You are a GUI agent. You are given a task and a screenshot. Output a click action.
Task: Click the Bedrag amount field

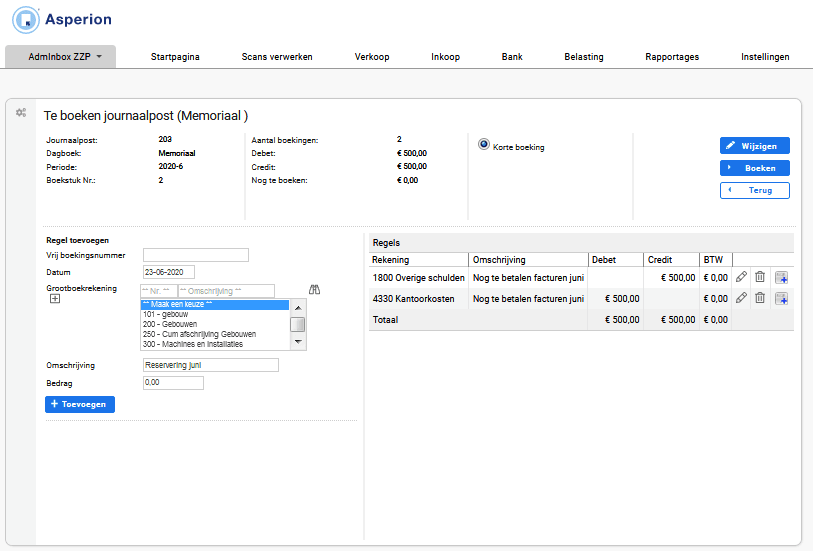173,383
